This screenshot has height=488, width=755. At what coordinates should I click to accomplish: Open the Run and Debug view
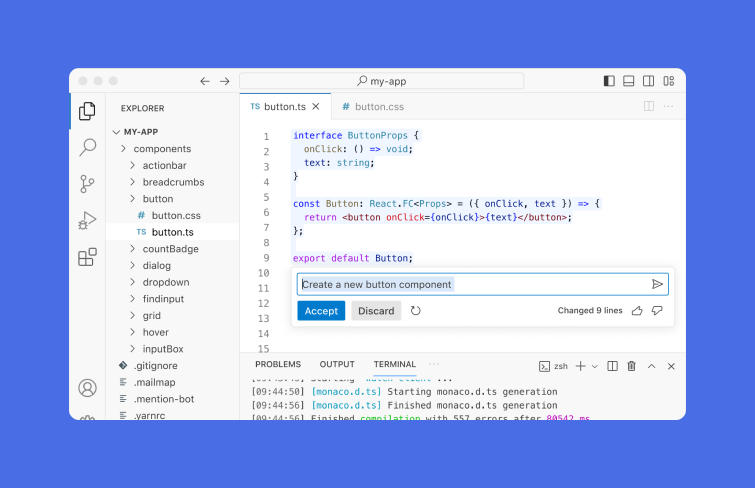pyautogui.click(x=87, y=221)
